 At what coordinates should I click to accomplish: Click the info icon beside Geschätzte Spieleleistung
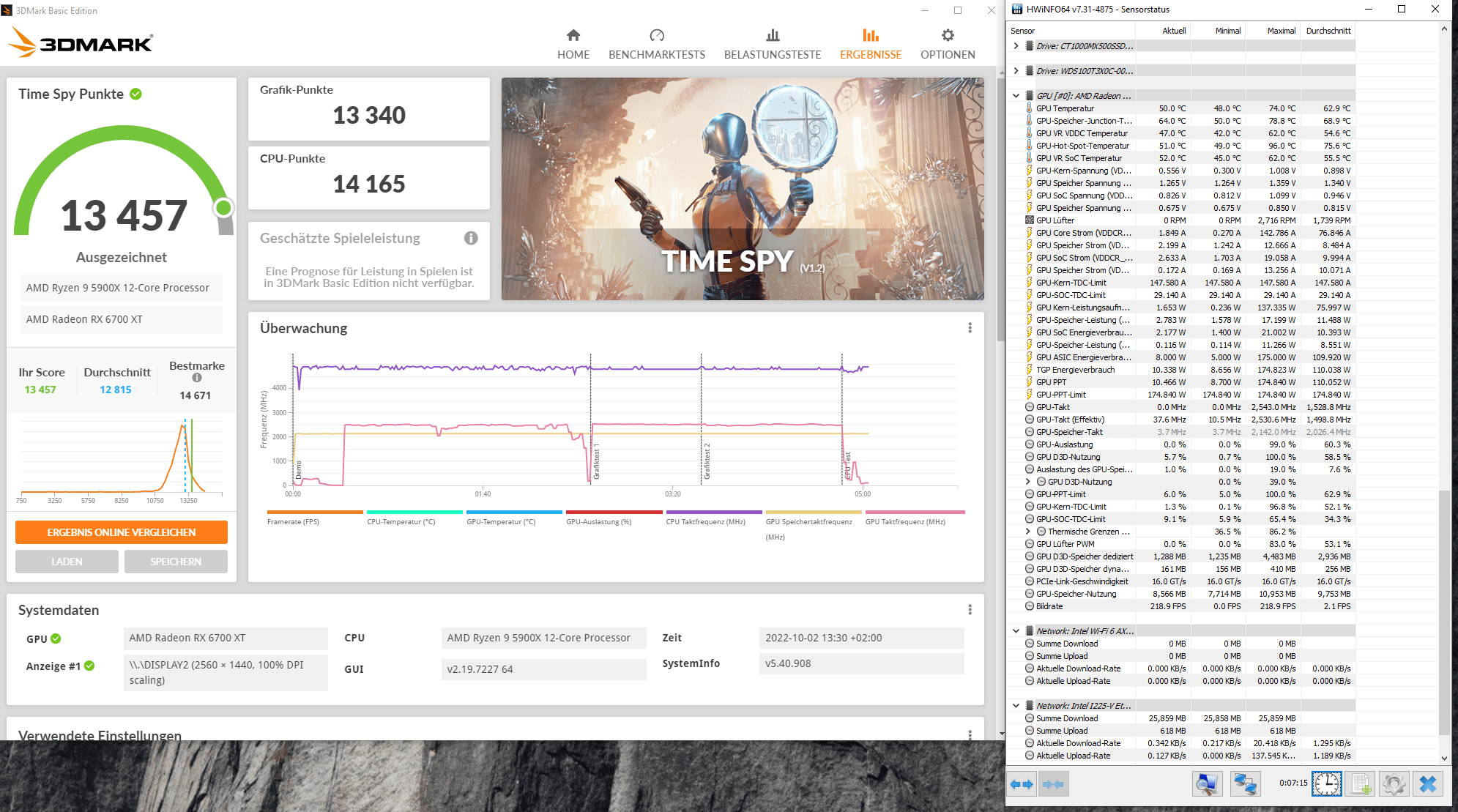pos(471,238)
